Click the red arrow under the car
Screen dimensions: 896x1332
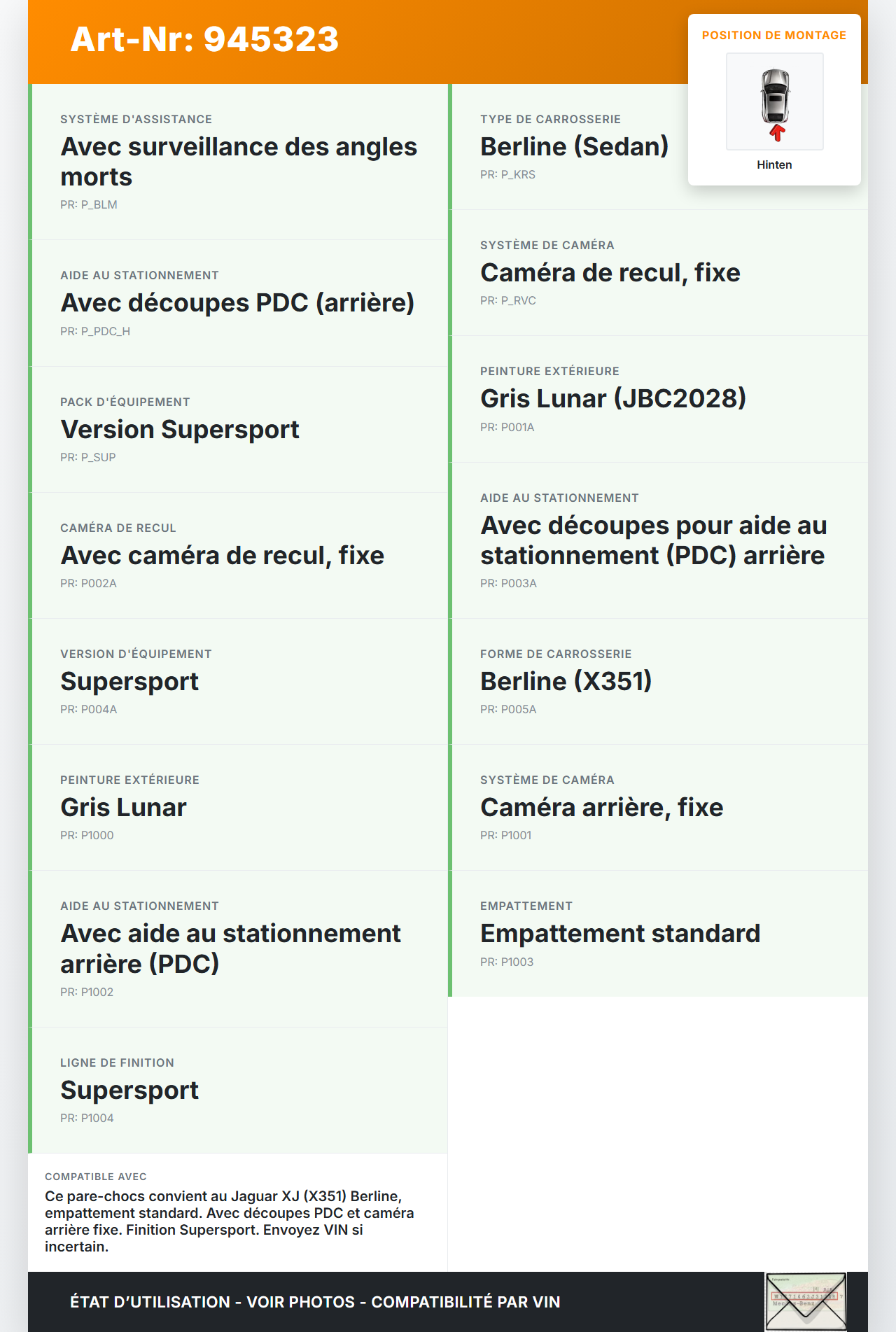pos(776,132)
